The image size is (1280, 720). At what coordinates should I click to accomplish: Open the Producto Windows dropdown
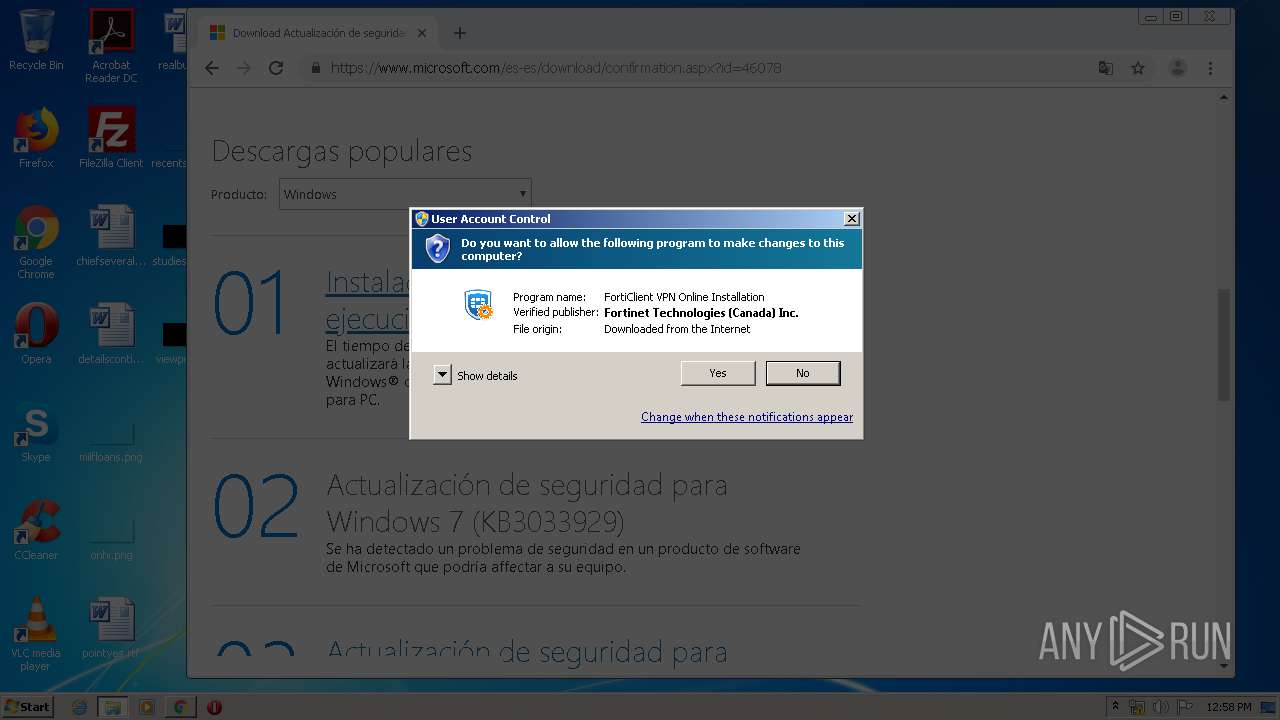405,194
